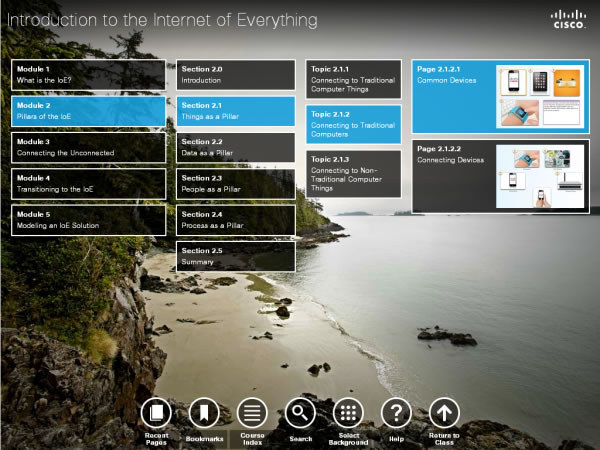600x450 pixels.
Task: Click the Help question mark icon
Action: [396, 412]
